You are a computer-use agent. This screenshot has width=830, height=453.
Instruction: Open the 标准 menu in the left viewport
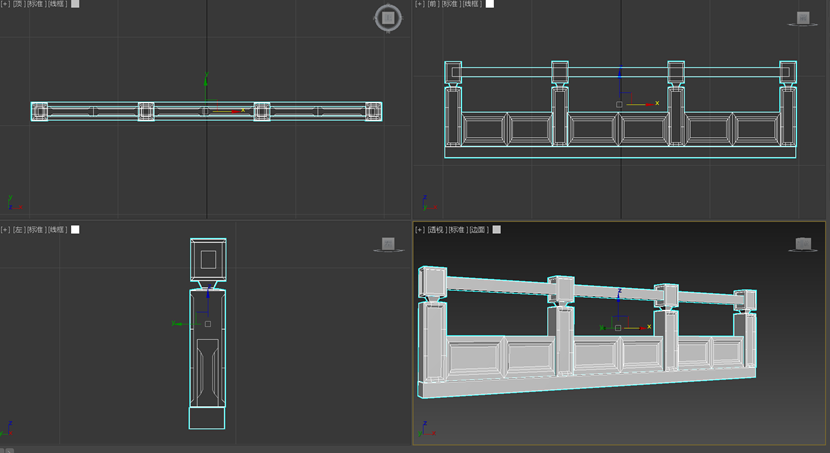[x=35, y=230]
